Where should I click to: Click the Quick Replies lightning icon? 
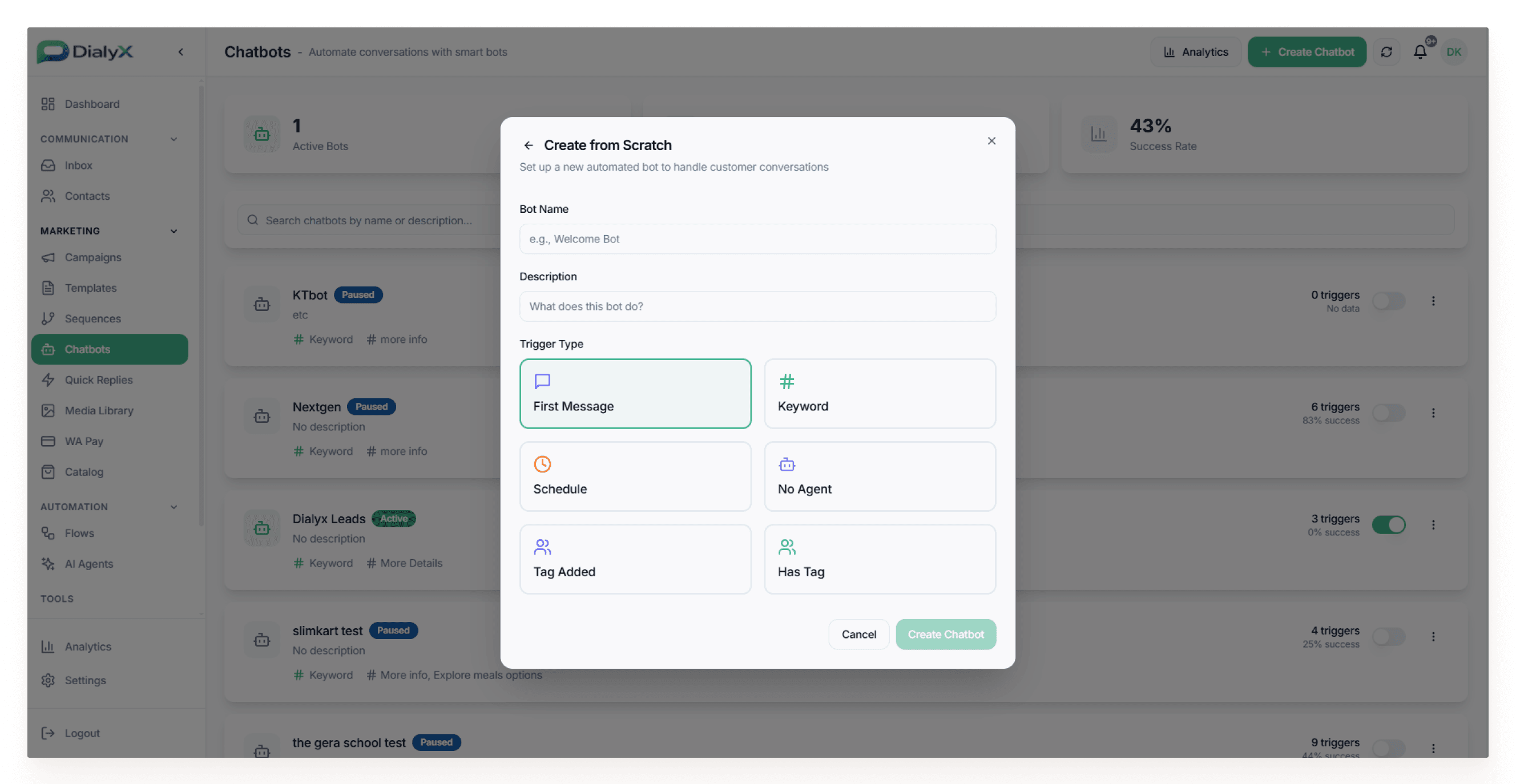click(x=49, y=379)
